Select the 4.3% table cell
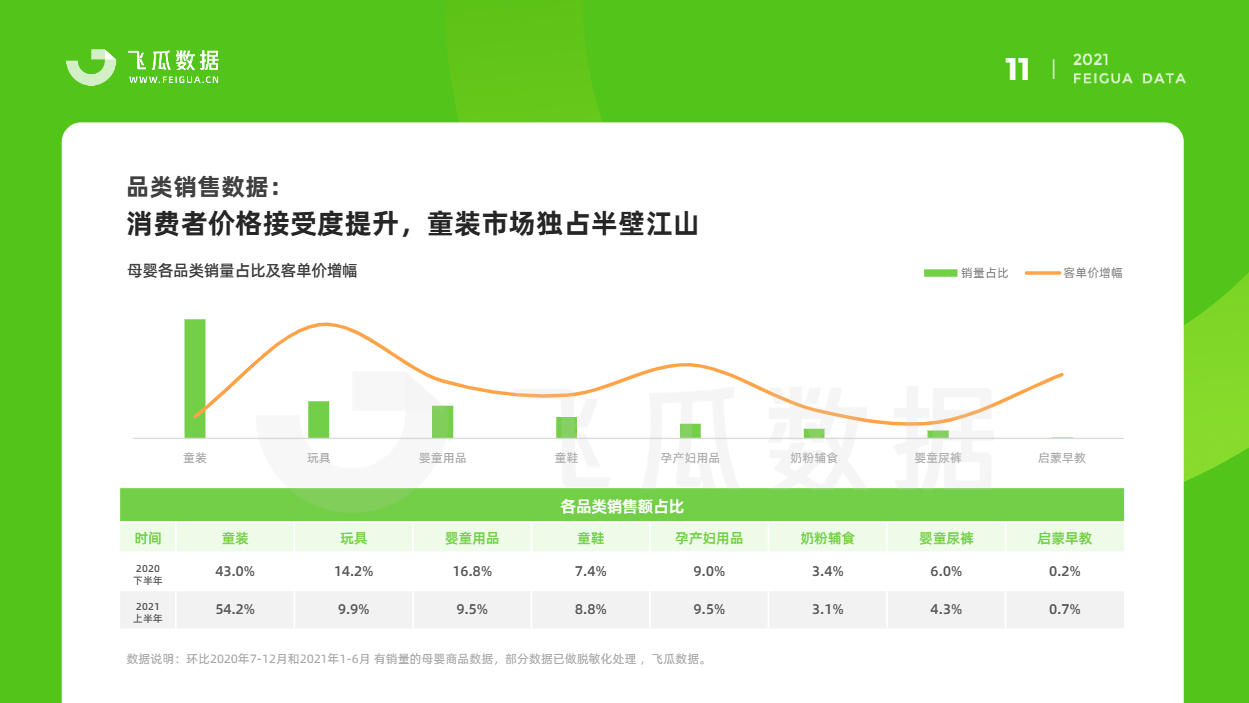This screenshot has height=703, width=1249. [947, 609]
